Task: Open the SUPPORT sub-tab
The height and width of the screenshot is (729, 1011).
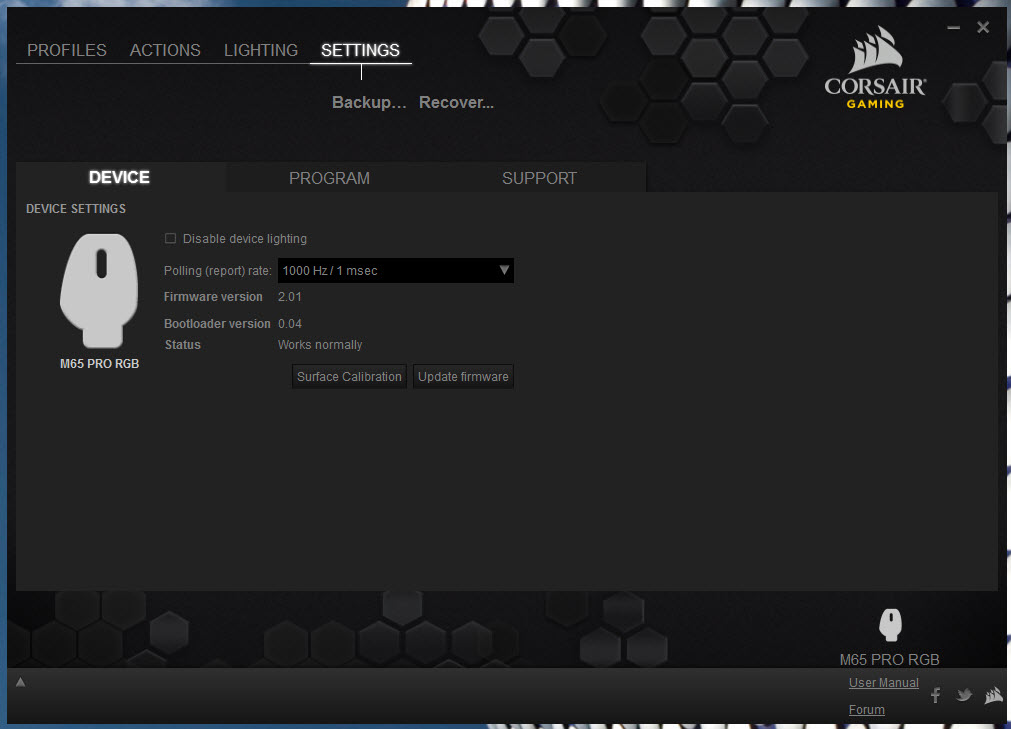Action: tap(540, 178)
